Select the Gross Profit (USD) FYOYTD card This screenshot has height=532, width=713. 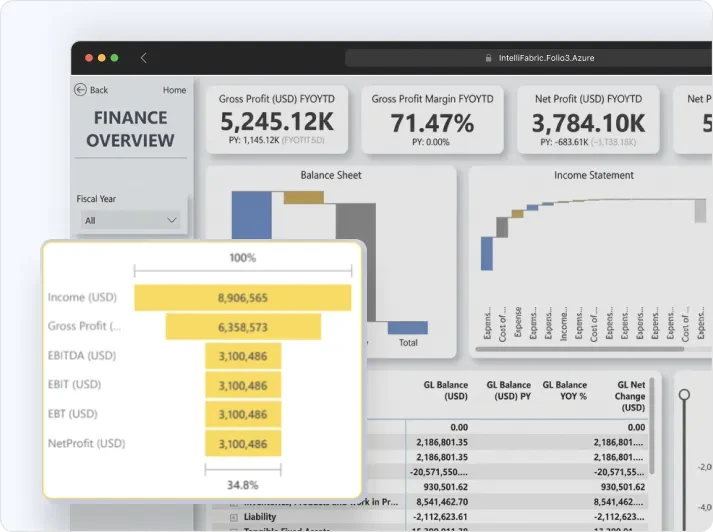click(x=277, y=120)
